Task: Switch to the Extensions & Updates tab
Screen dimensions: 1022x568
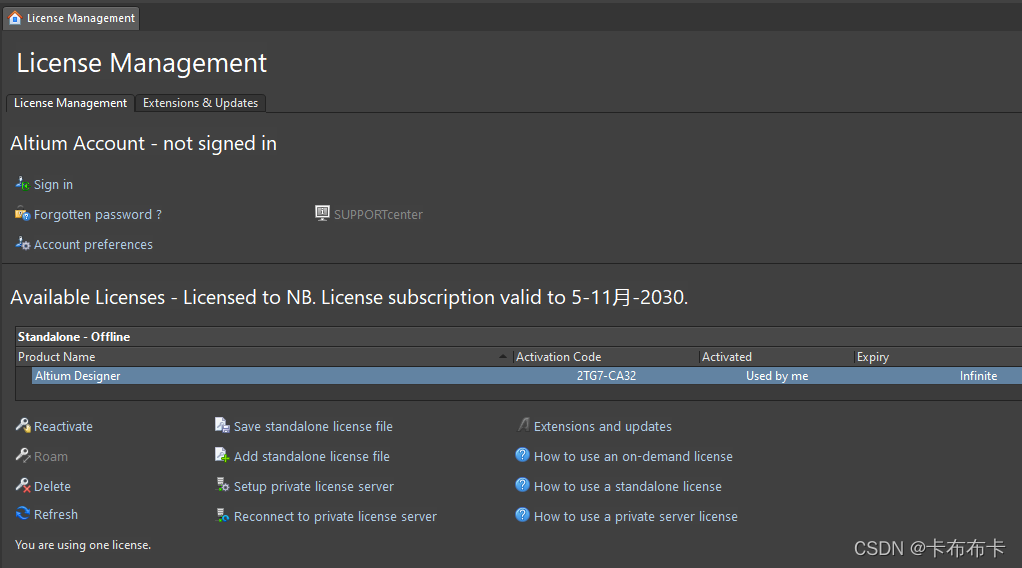Action: pos(200,103)
